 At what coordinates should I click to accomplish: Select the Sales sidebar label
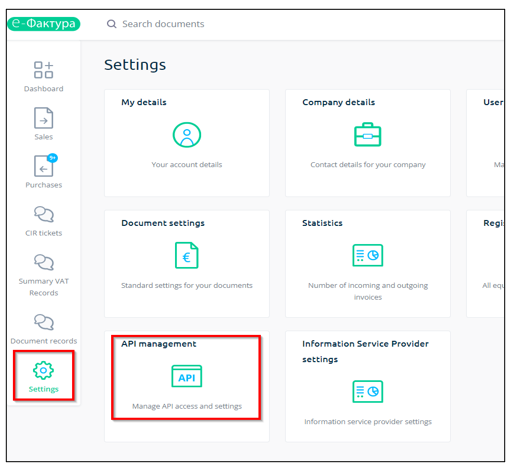(44, 137)
